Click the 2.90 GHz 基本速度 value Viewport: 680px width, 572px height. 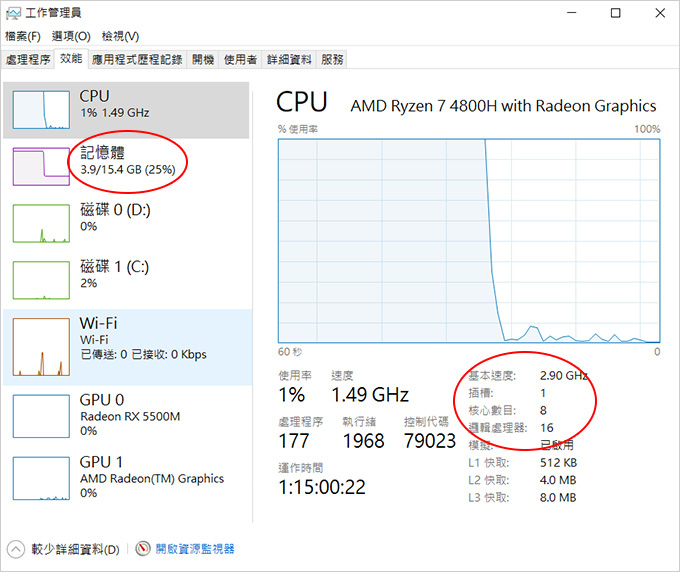564,376
